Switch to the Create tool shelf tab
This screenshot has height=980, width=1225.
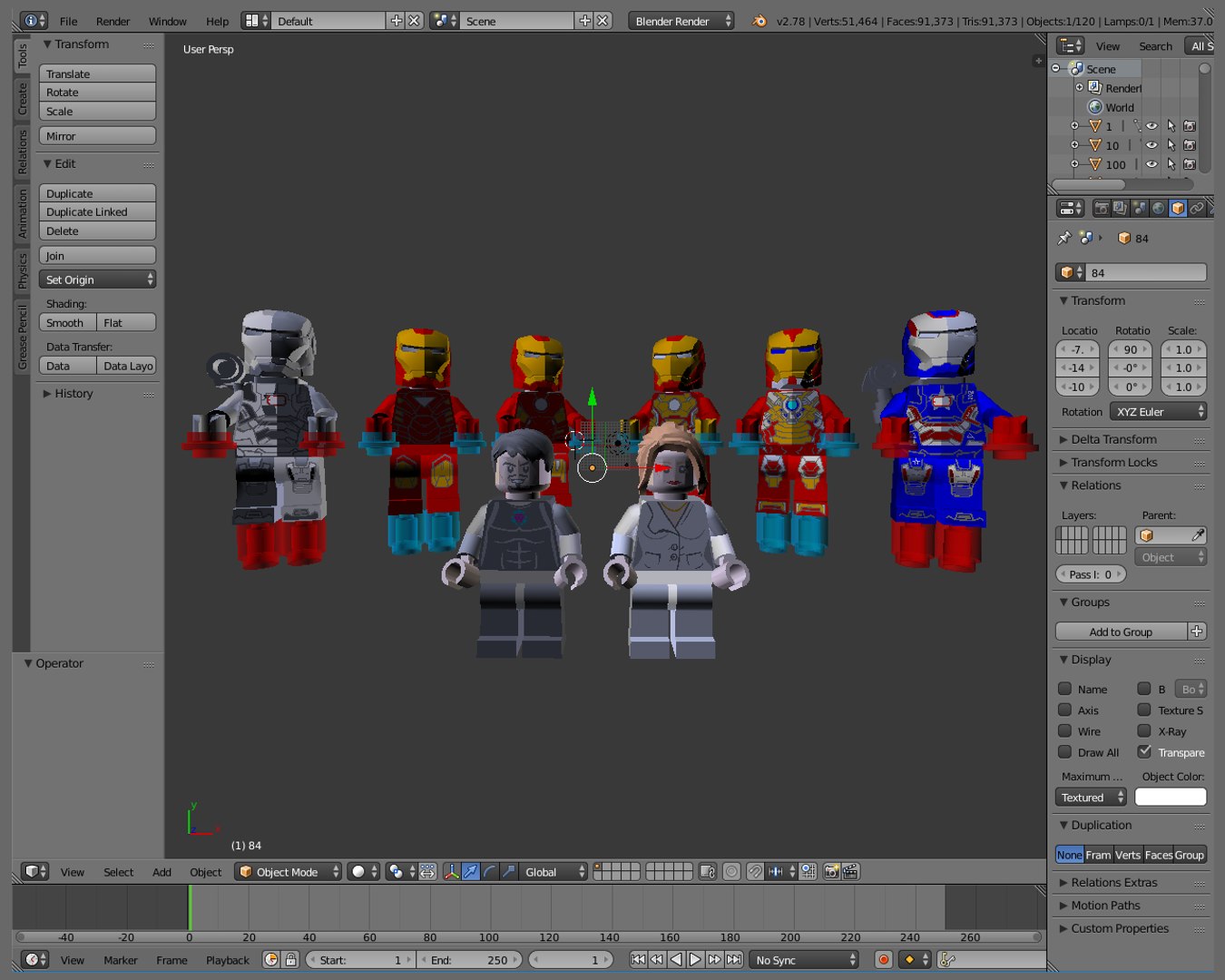click(23, 98)
